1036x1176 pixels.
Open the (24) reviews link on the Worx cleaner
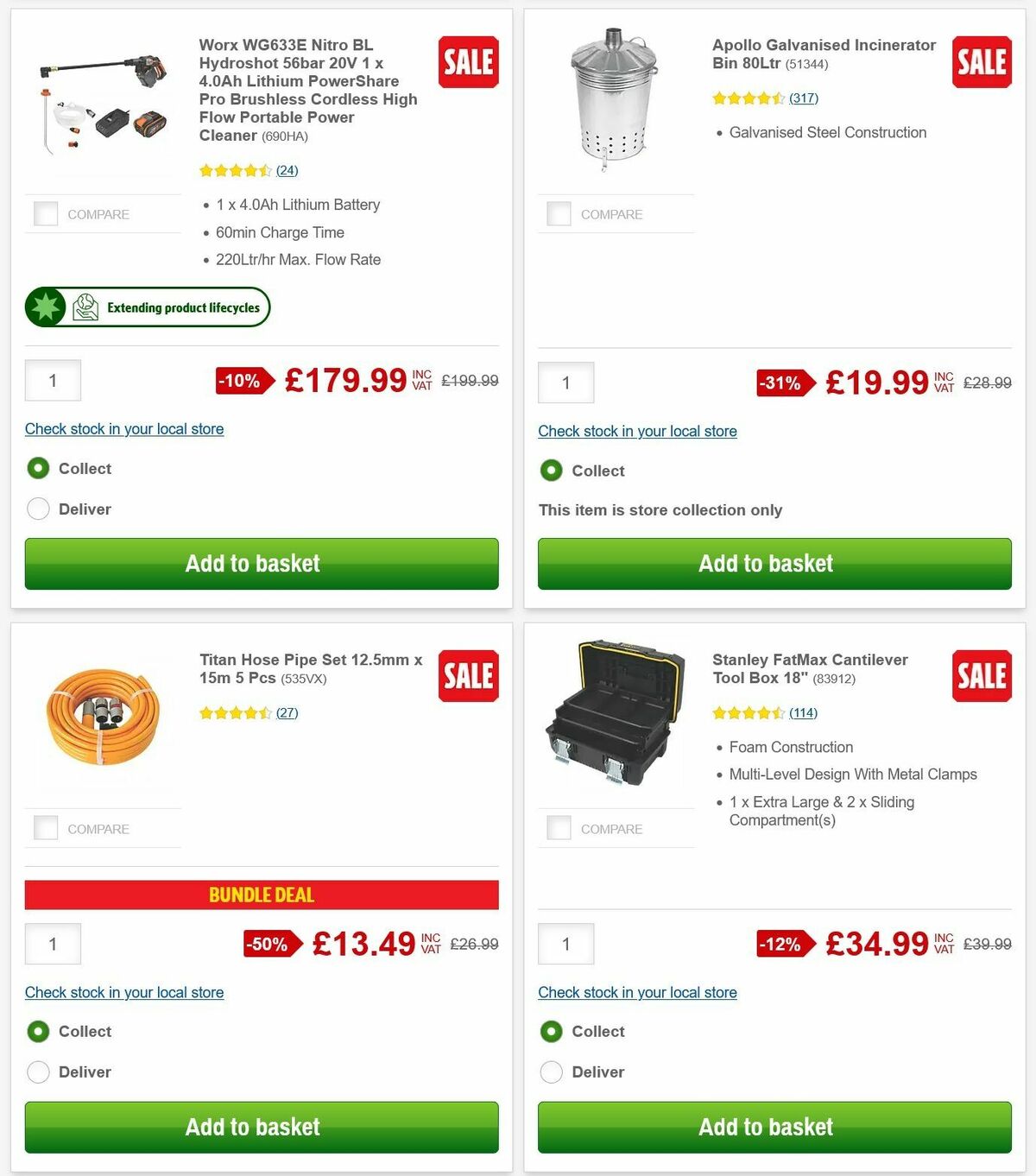(x=286, y=170)
